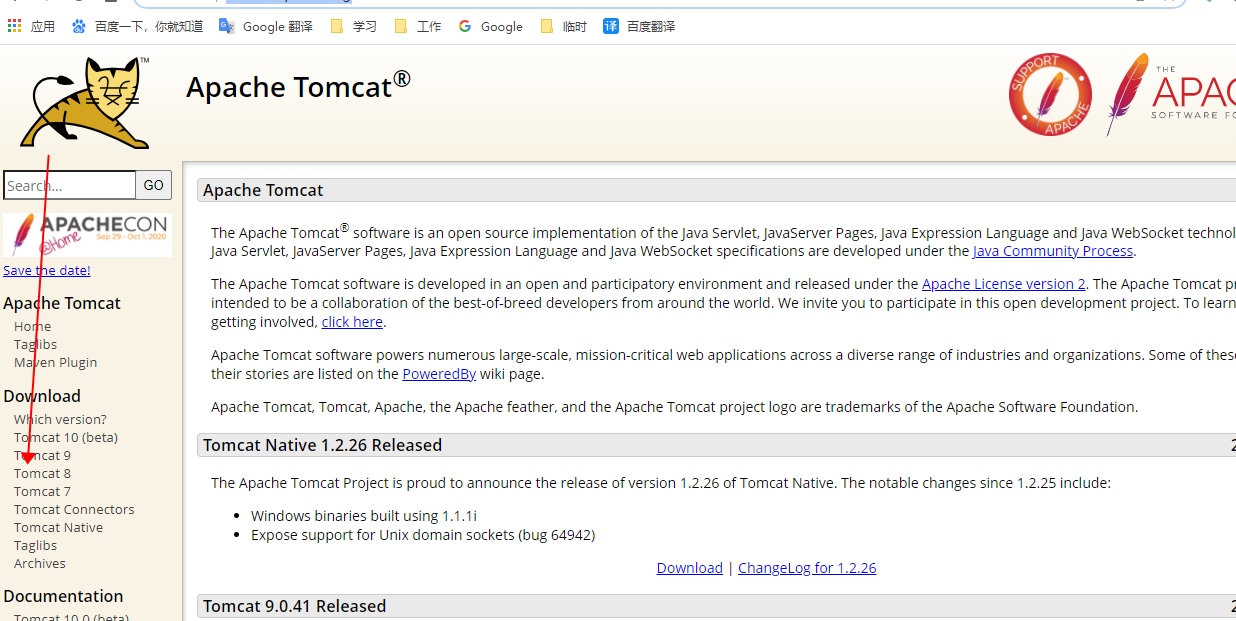Open Home under Apache Tomcat

[32, 326]
